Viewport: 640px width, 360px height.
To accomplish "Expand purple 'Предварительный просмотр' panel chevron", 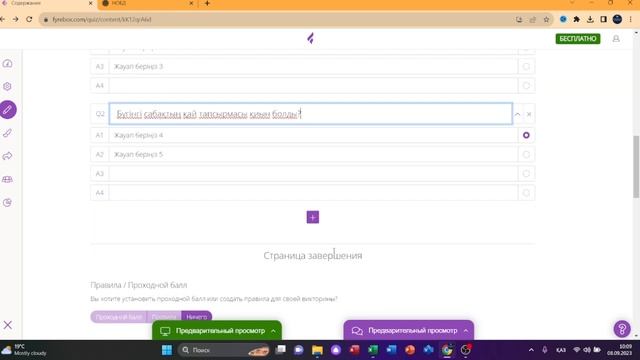I will [466, 330].
